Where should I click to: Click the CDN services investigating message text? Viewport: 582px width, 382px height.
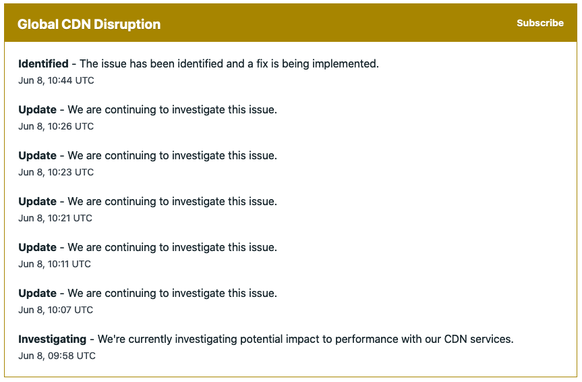click(305, 339)
